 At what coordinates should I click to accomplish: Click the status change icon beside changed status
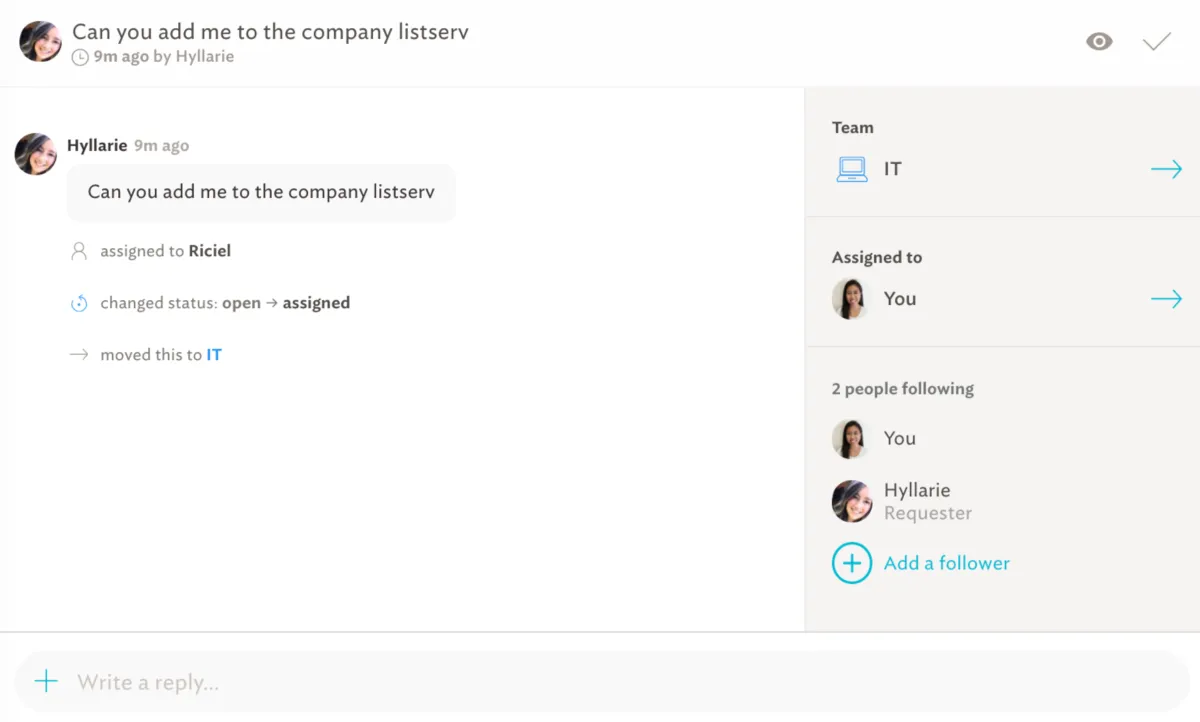coord(79,303)
